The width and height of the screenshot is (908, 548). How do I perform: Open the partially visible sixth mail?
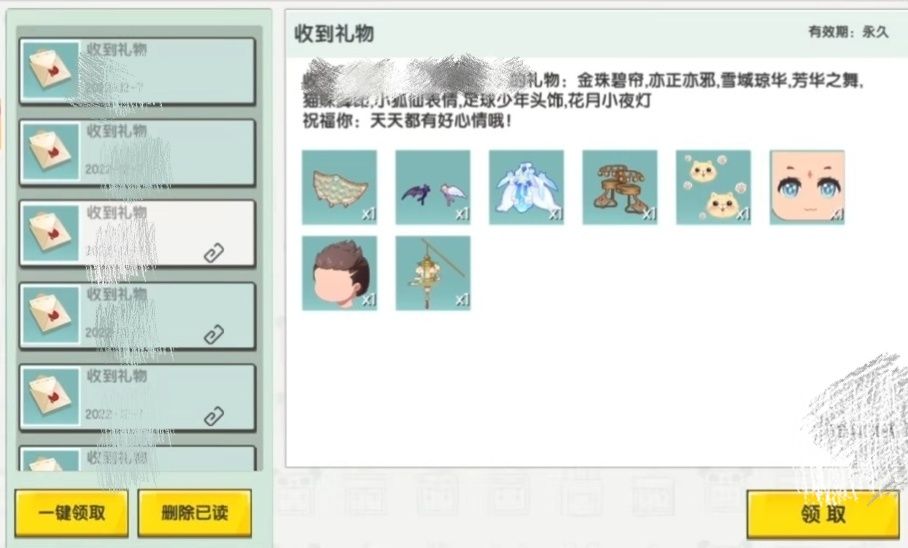pos(137,458)
